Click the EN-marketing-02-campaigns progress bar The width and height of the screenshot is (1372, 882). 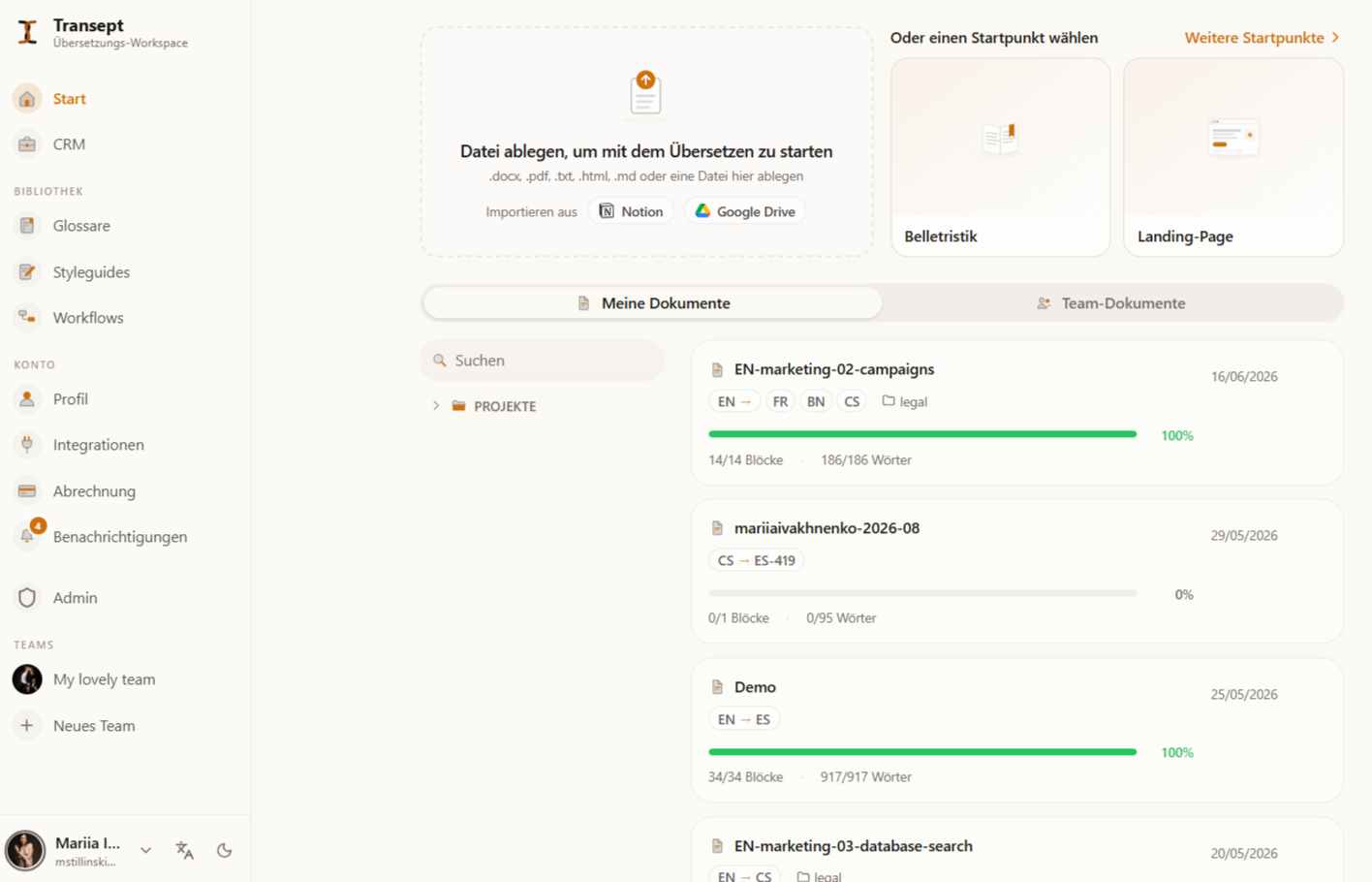click(922, 434)
